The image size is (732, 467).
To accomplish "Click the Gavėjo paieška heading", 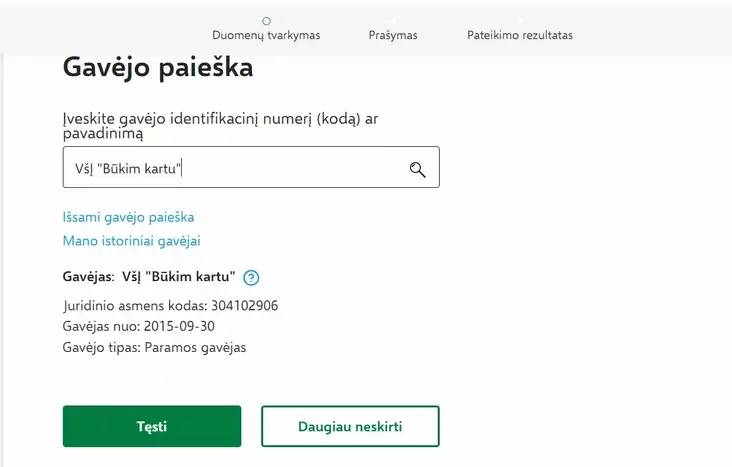I will [x=158, y=68].
